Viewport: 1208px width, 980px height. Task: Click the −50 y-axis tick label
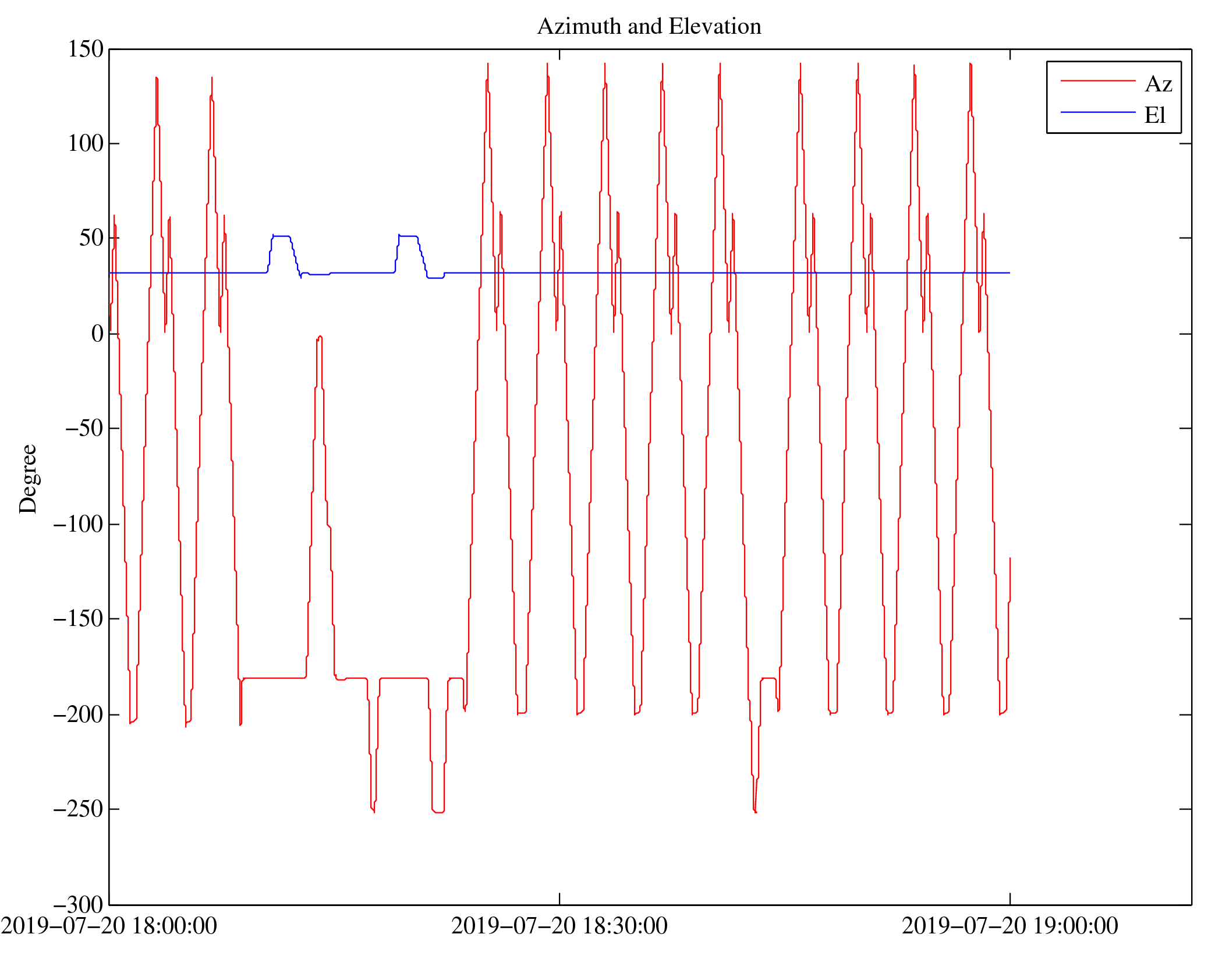tap(84, 429)
